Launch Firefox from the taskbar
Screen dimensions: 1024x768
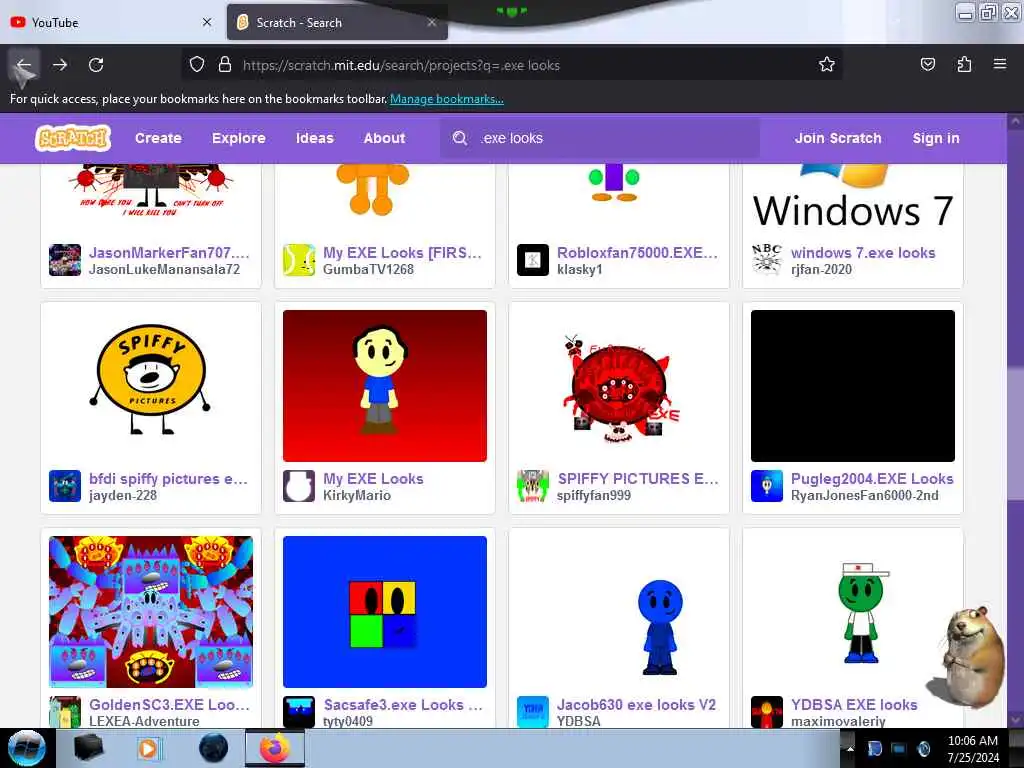[275, 748]
